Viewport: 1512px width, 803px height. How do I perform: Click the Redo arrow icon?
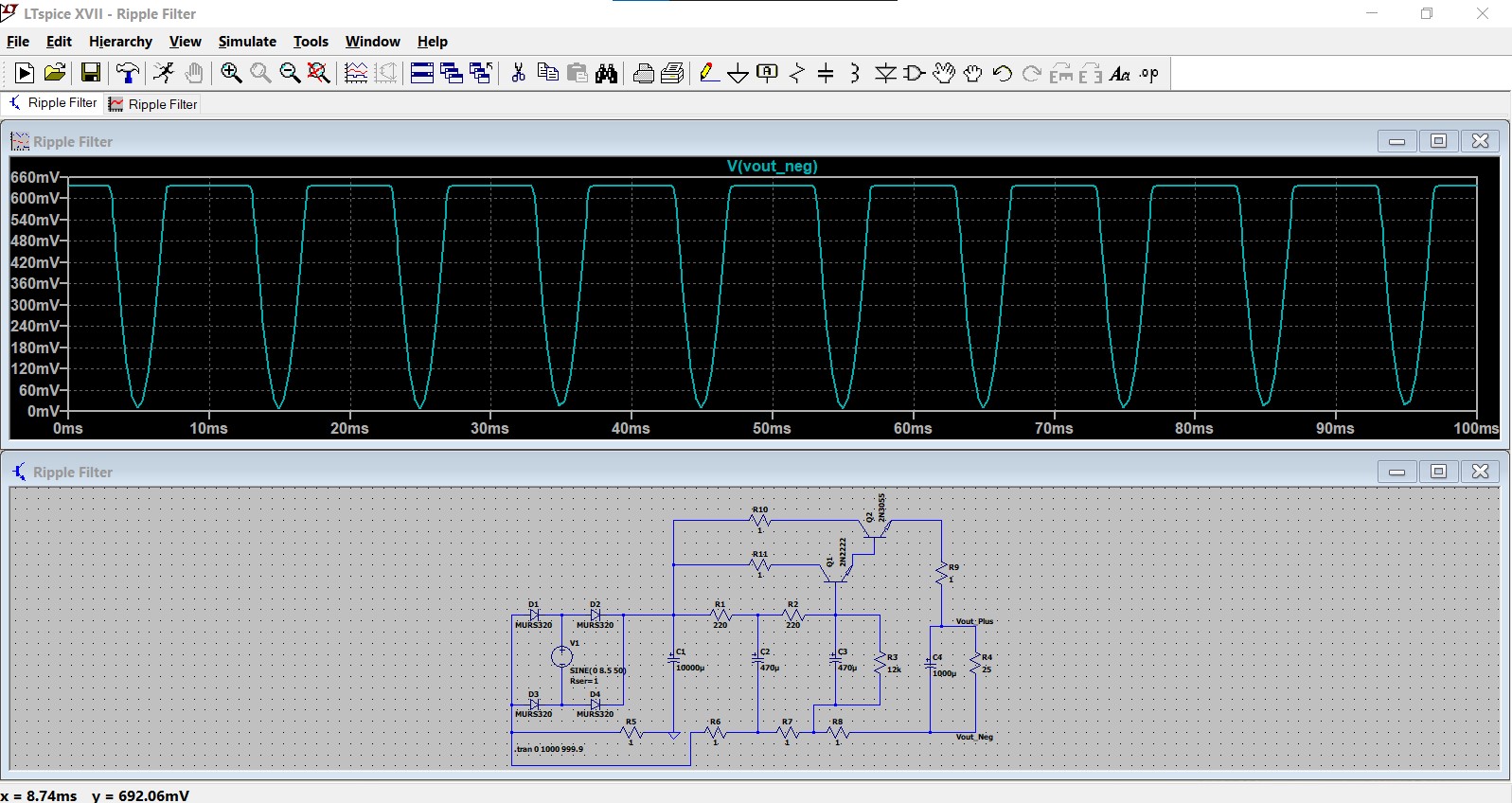tap(1032, 73)
